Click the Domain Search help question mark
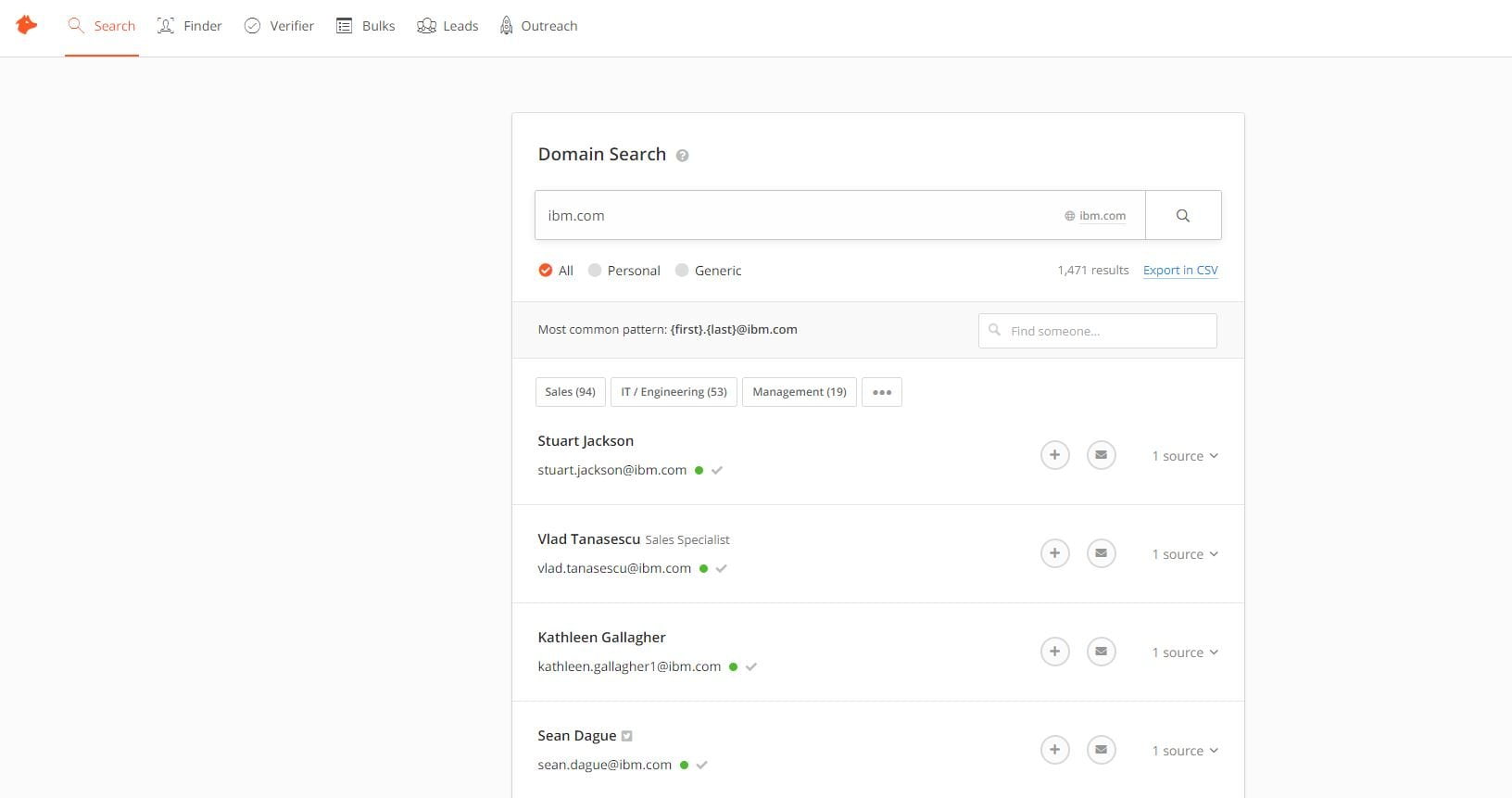This screenshot has height=798, width=1512. [x=682, y=156]
